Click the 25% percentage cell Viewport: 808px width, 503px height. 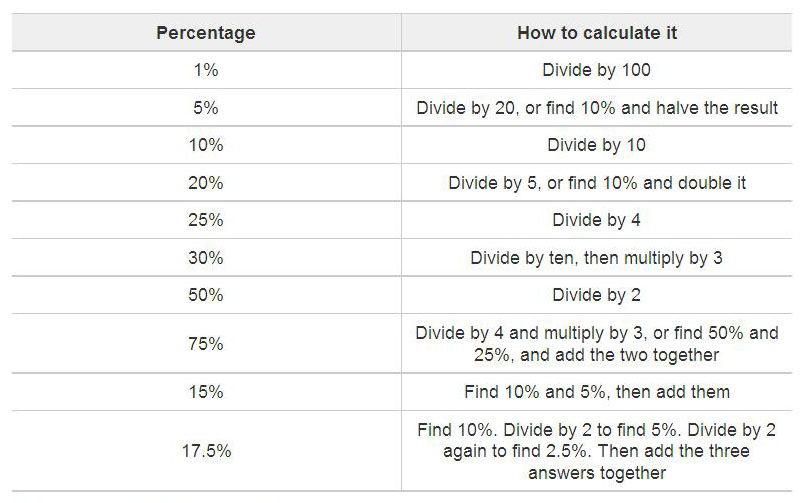coord(206,220)
